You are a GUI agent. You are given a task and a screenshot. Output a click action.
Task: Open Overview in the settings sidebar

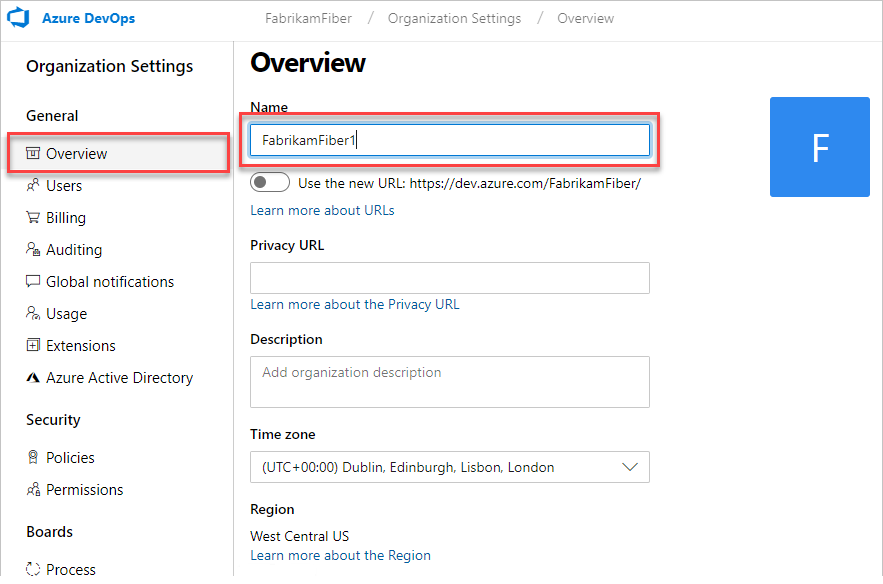tap(118, 153)
